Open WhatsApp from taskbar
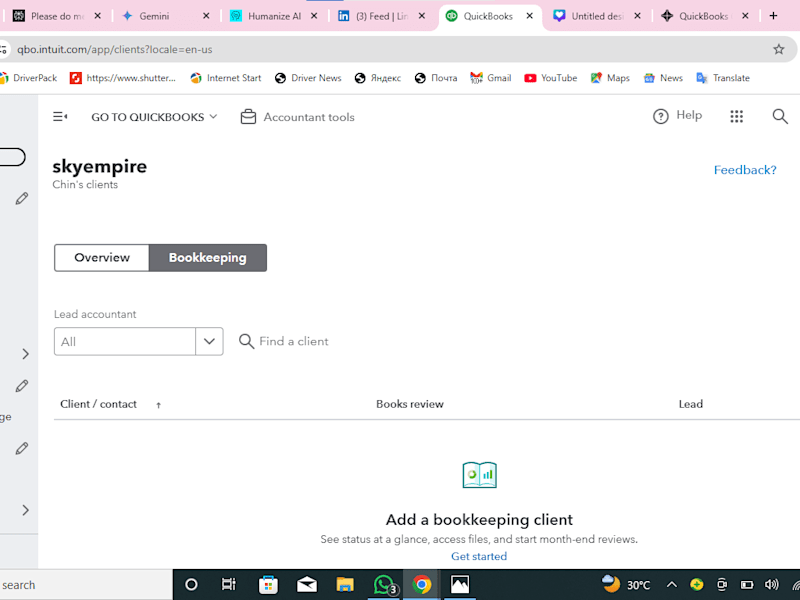The width and height of the screenshot is (800, 600). point(384,585)
